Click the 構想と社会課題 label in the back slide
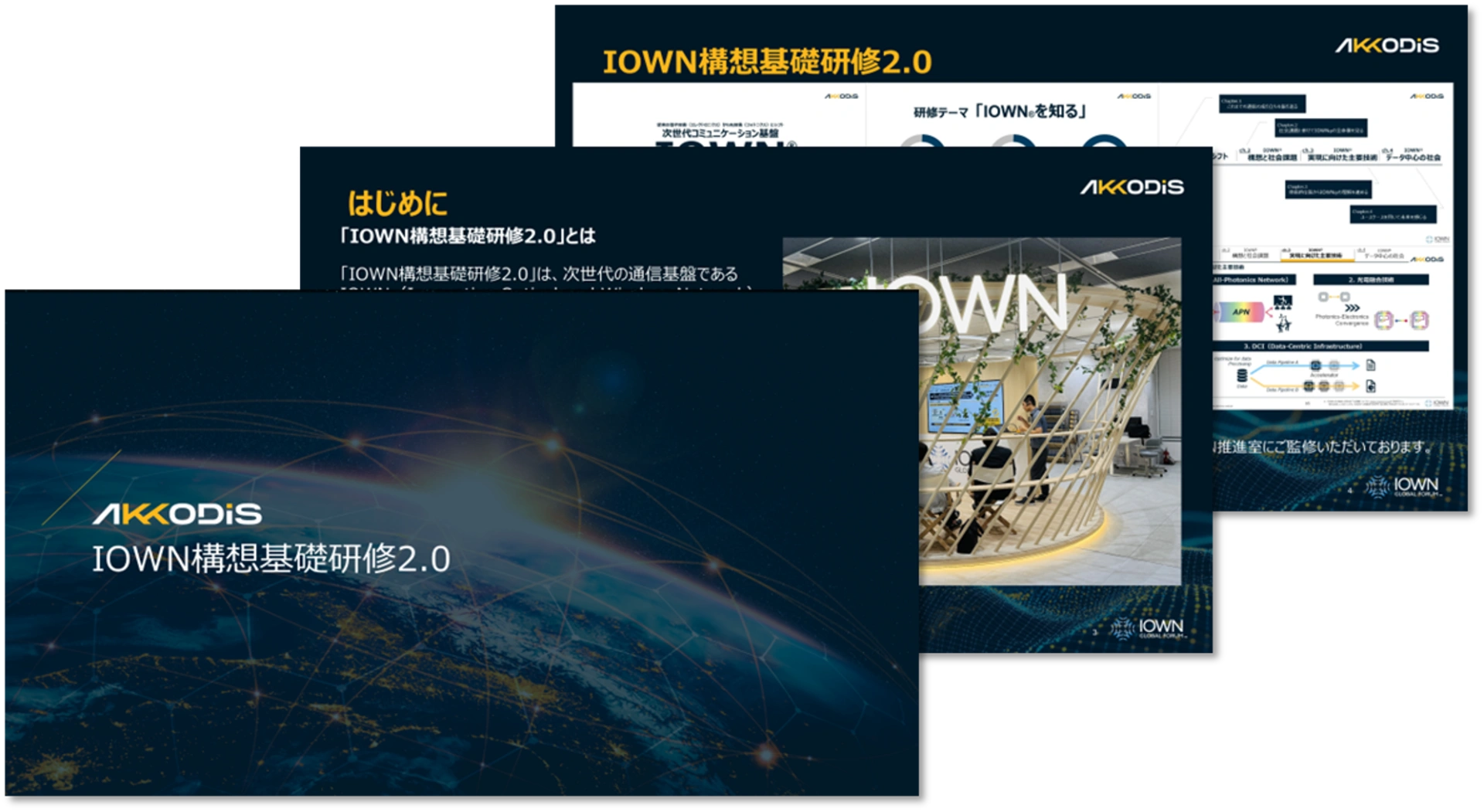 coord(1272,157)
